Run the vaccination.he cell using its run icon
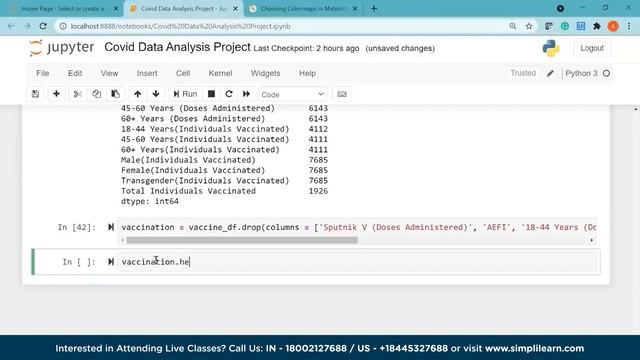Screen dimensions: 640x360 coord(111,262)
